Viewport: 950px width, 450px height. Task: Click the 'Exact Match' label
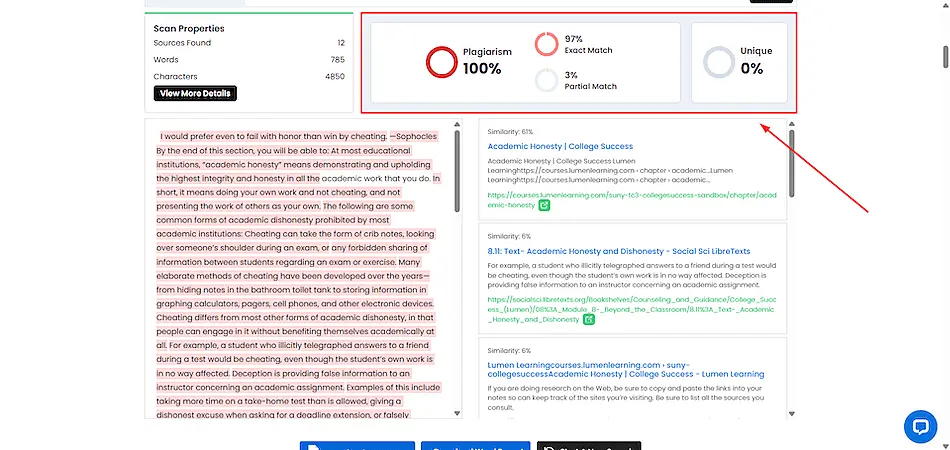pos(588,50)
